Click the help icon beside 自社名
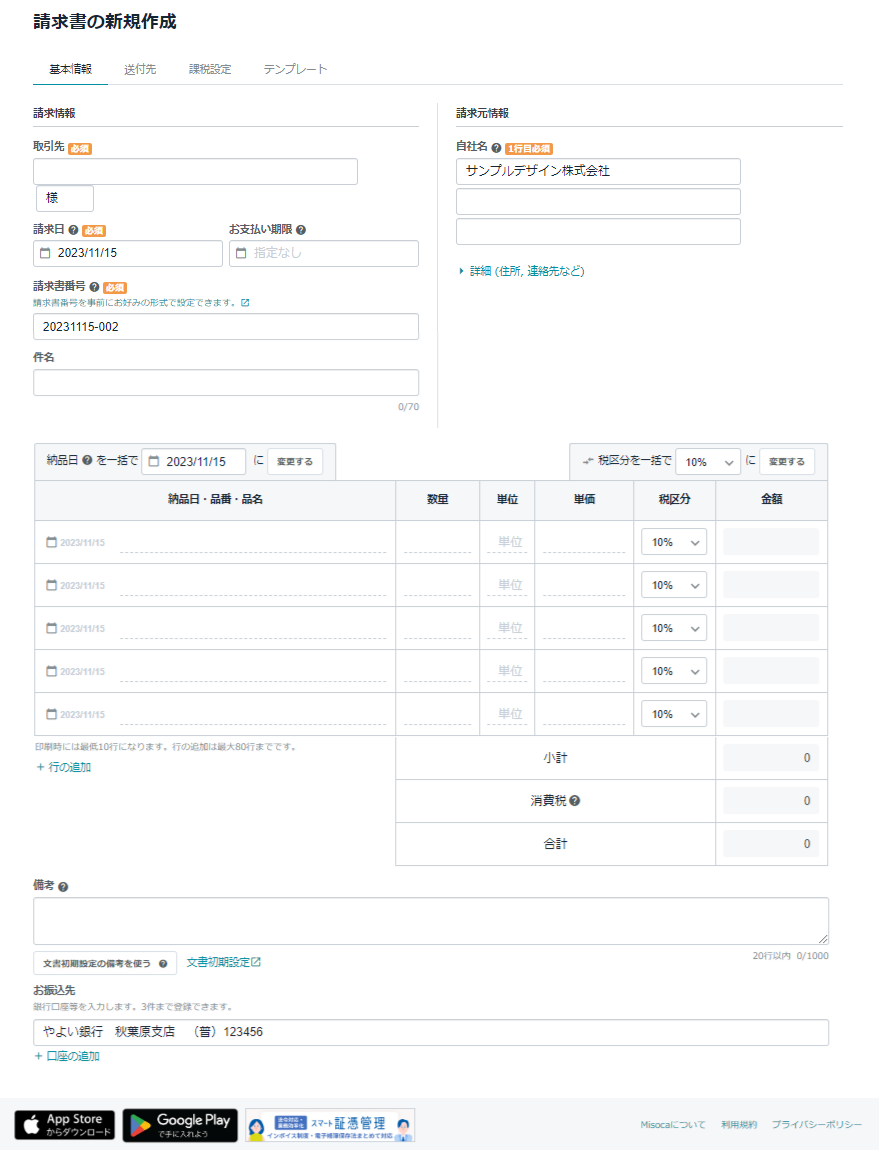The width and height of the screenshot is (879, 1150). click(x=496, y=148)
